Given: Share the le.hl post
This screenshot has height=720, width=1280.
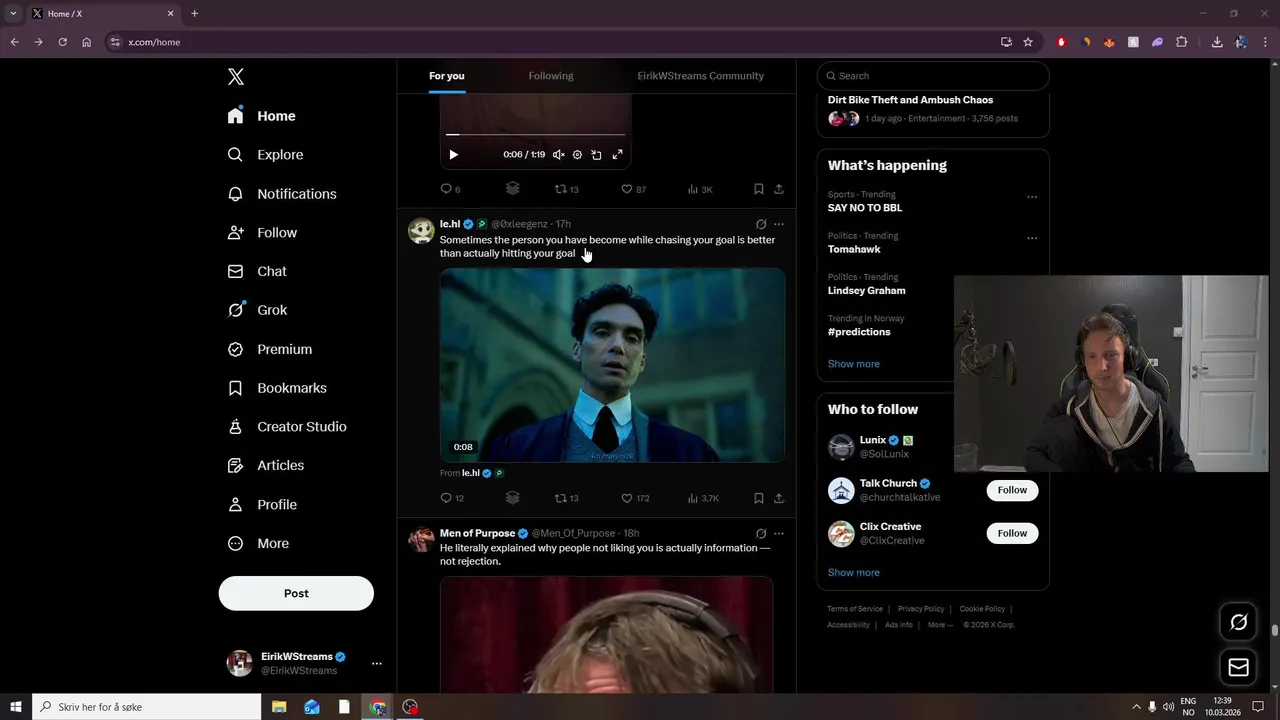Looking at the screenshot, I should point(779,498).
